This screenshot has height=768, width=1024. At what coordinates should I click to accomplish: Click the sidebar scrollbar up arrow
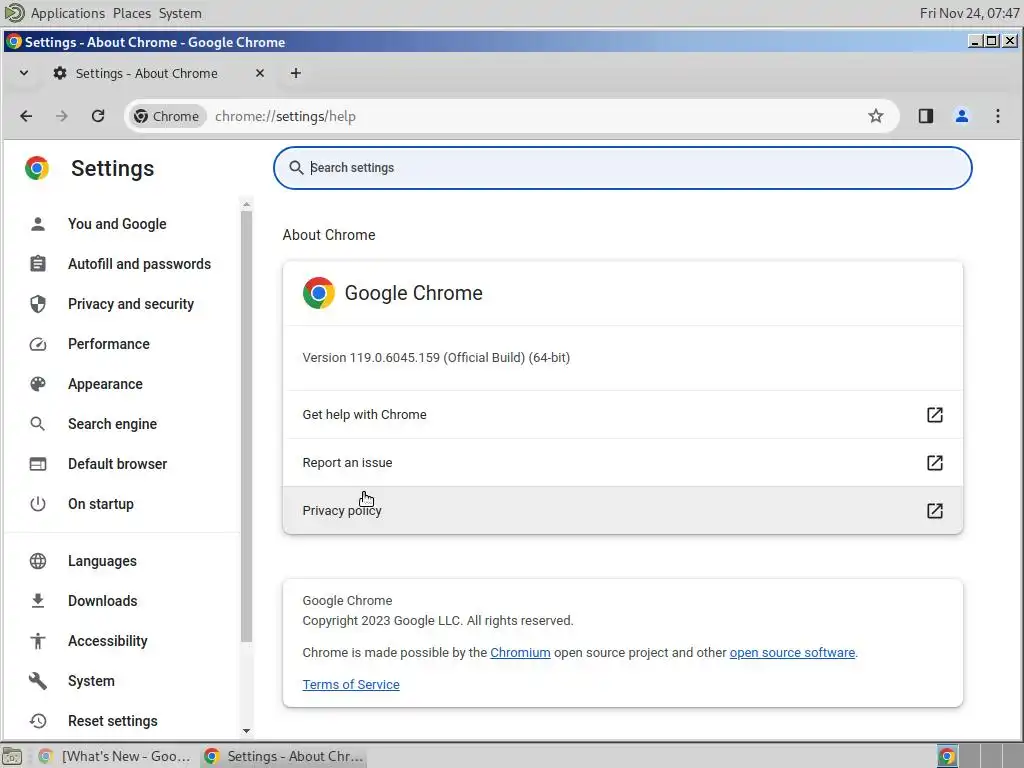point(246,205)
